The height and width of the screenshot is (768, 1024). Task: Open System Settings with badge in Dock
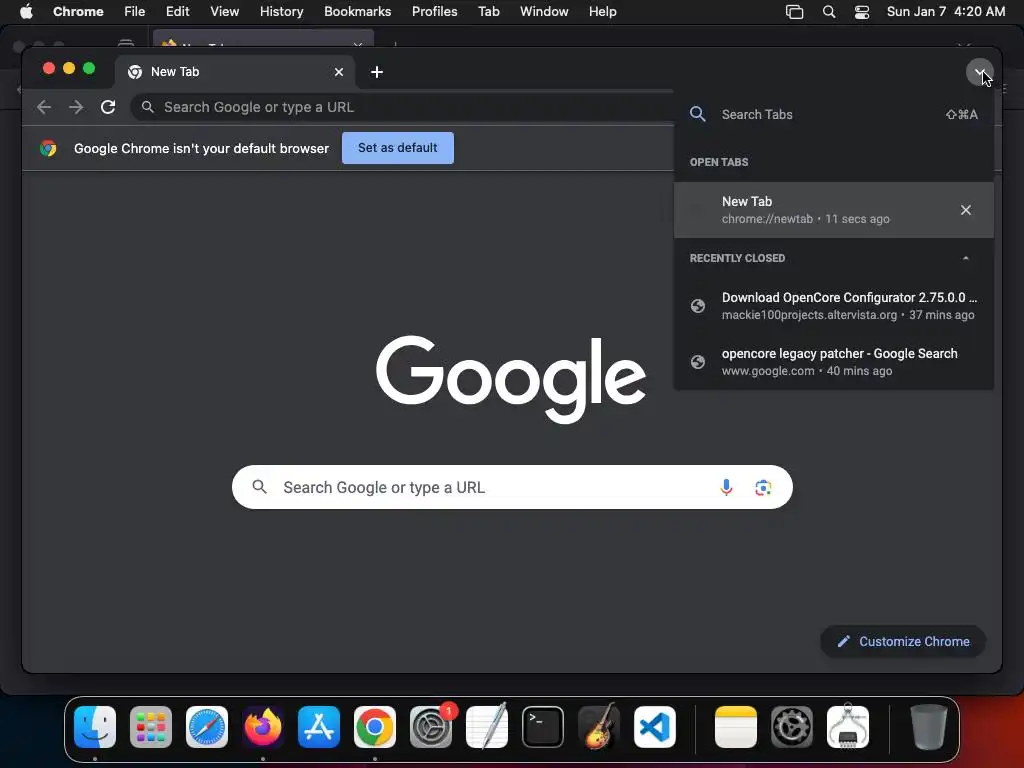coord(431,727)
